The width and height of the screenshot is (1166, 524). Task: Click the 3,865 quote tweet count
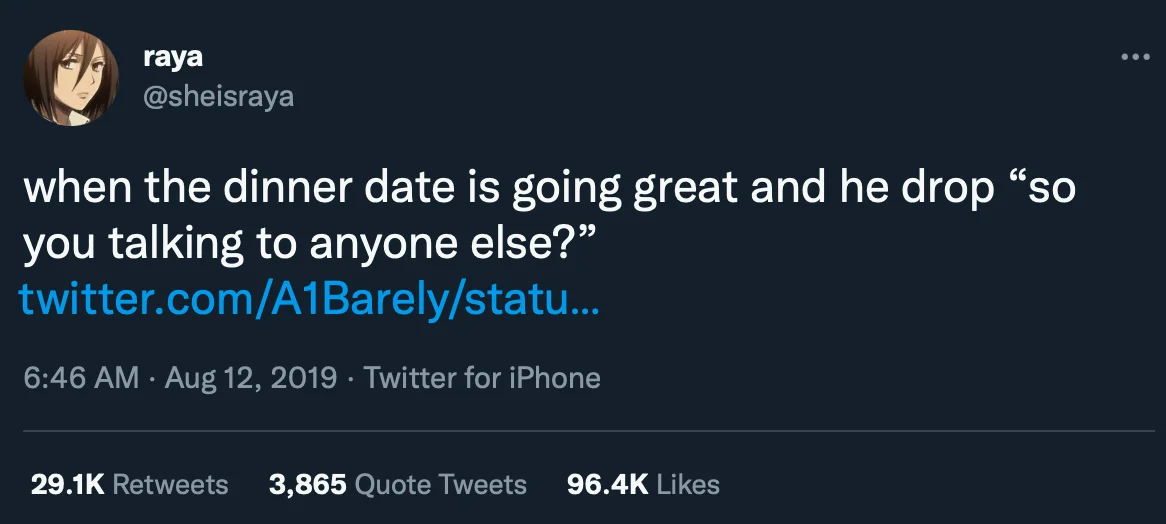pos(307,485)
